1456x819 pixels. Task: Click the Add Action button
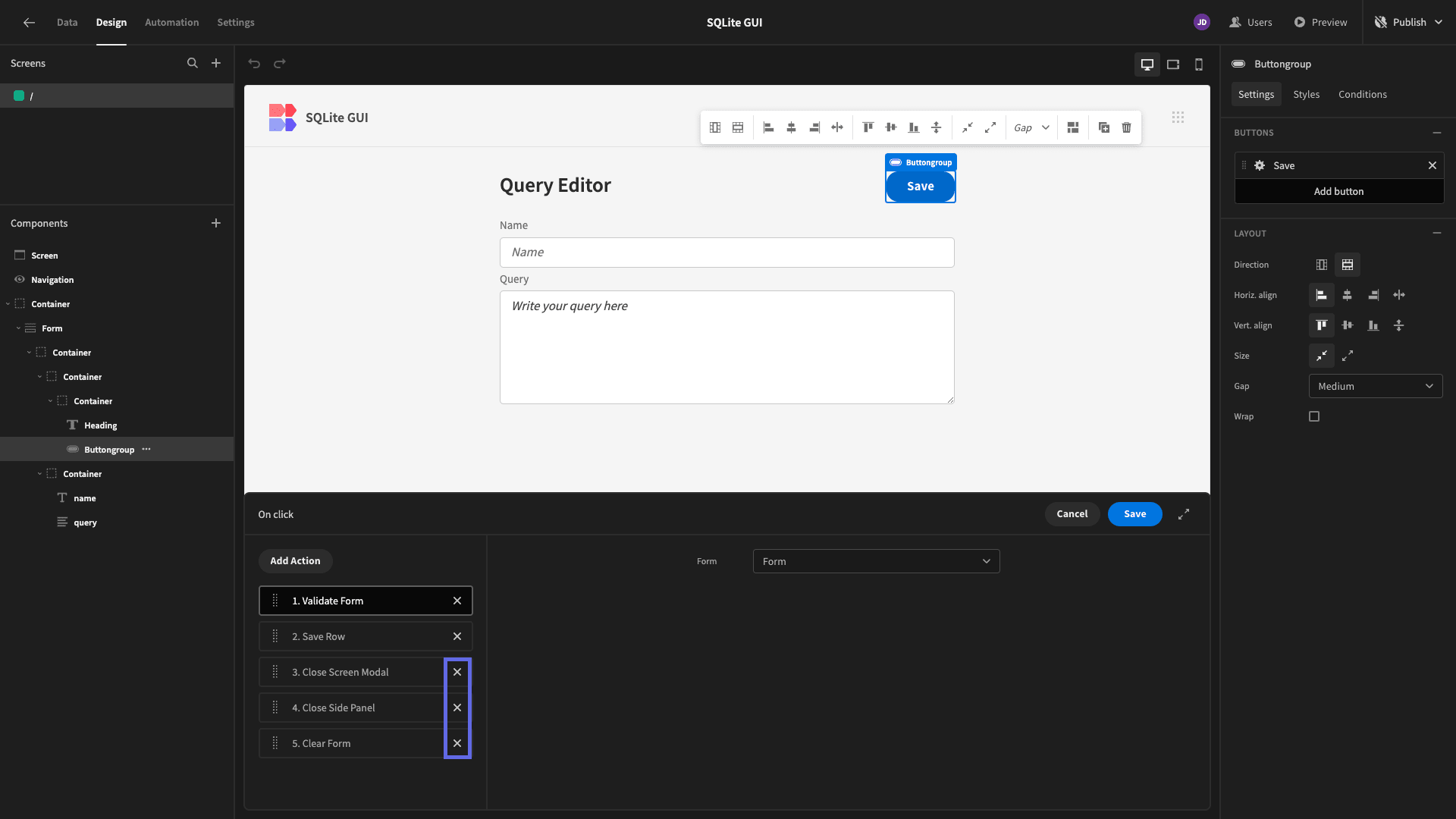295,561
